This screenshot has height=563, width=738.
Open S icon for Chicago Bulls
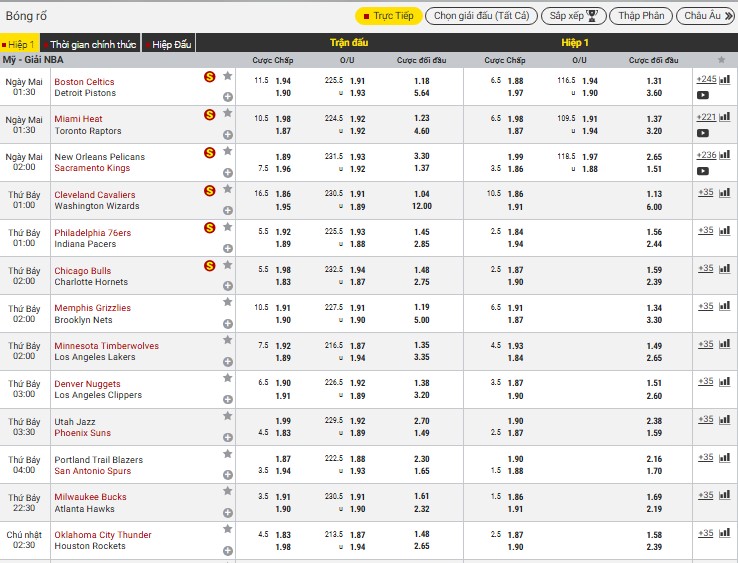point(209,266)
